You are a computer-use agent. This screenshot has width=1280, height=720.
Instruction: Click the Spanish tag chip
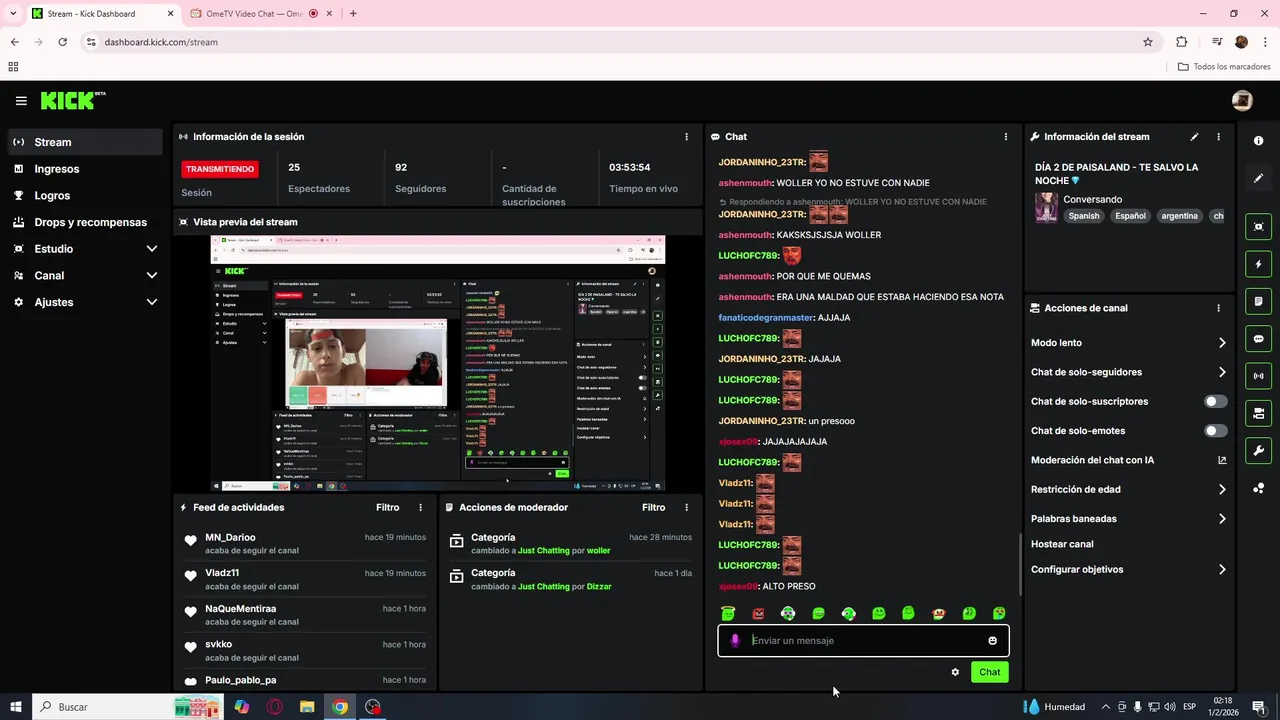(x=1083, y=216)
